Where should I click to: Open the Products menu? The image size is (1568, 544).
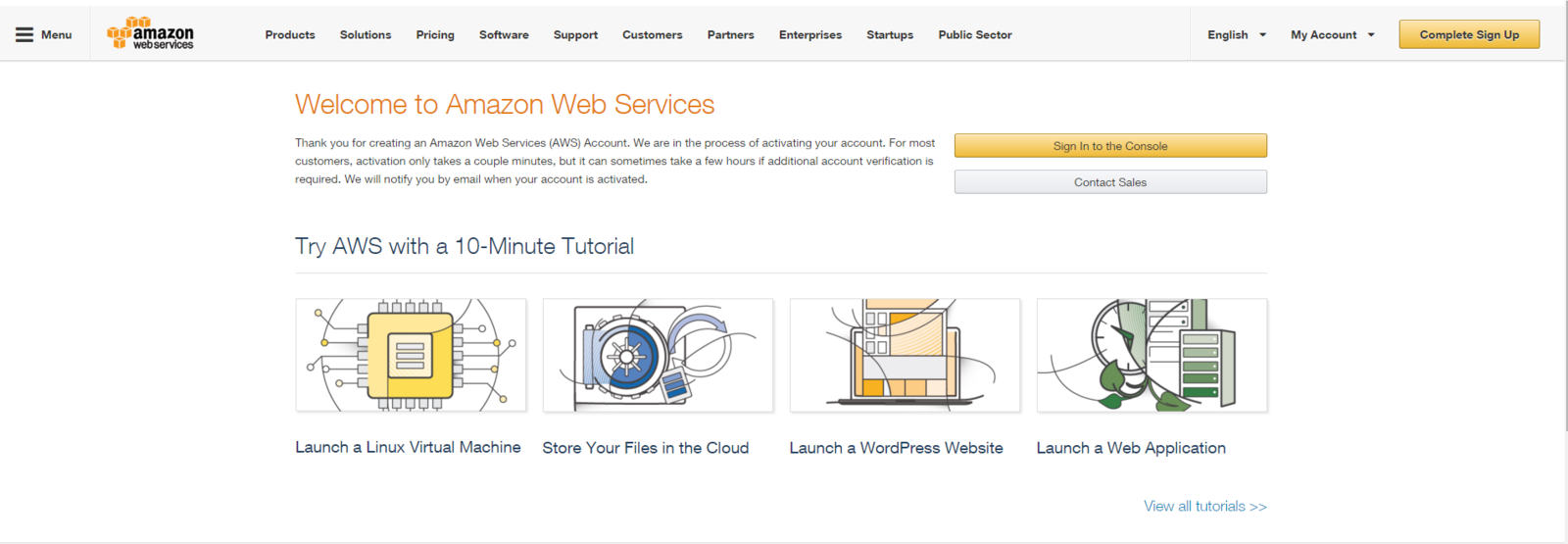(290, 35)
